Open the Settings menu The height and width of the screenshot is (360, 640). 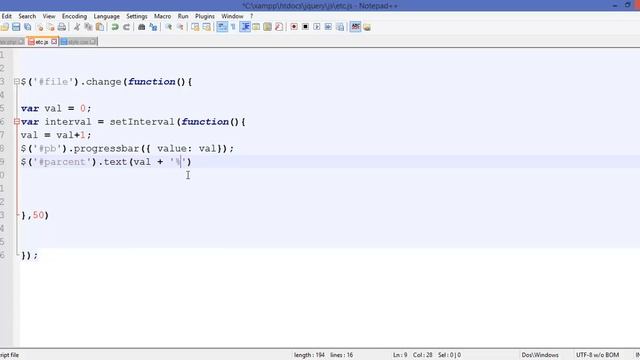tap(137, 16)
